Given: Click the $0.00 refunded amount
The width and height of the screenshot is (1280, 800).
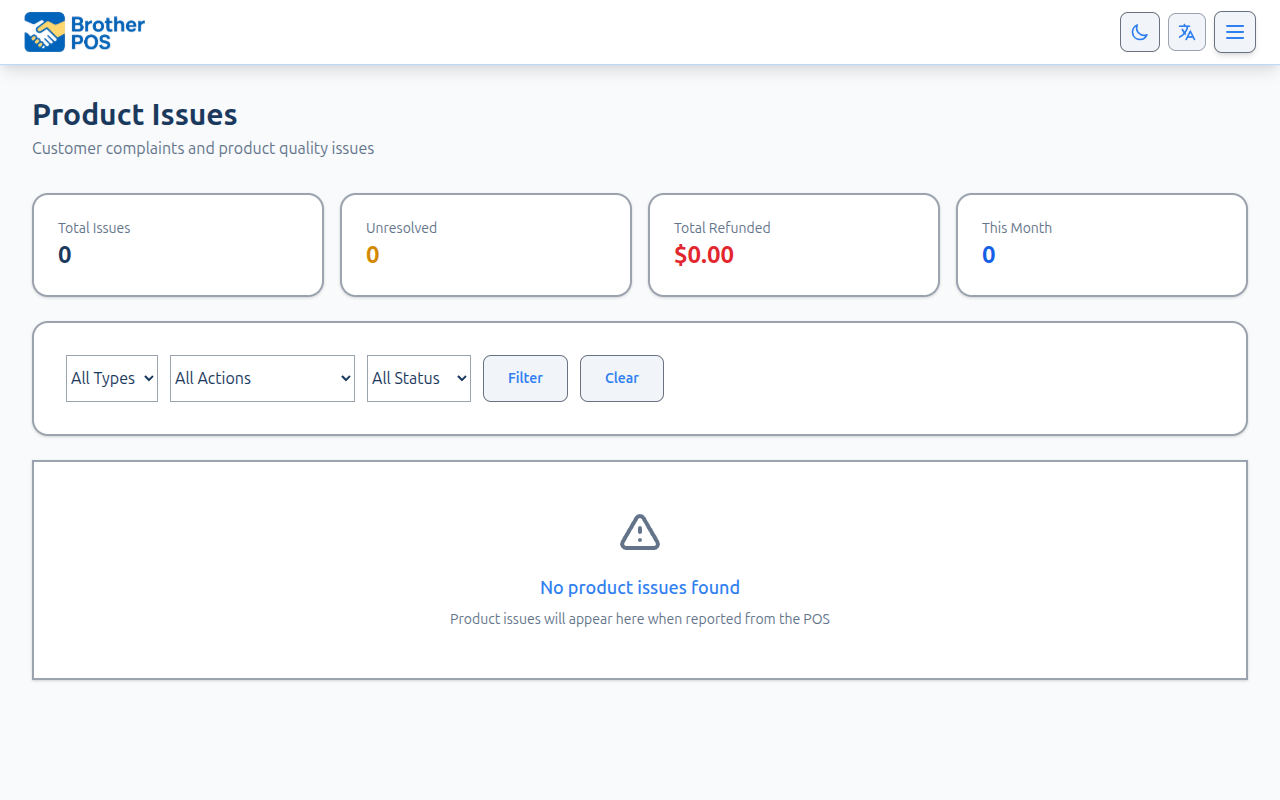Looking at the screenshot, I should pyautogui.click(x=704, y=255).
